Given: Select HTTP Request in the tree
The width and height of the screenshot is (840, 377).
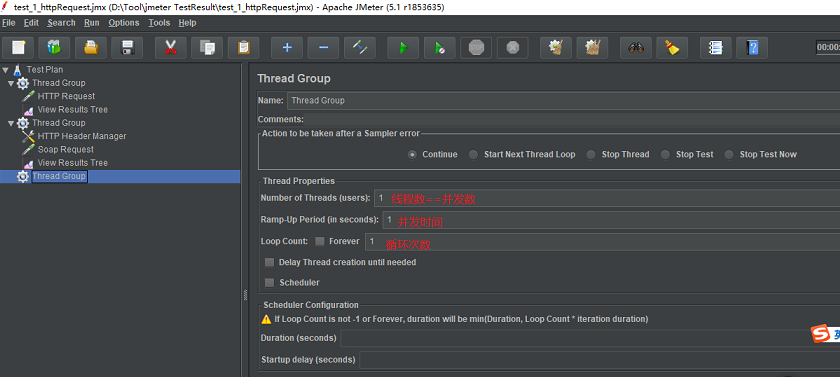Looking at the screenshot, I should click(66, 96).
